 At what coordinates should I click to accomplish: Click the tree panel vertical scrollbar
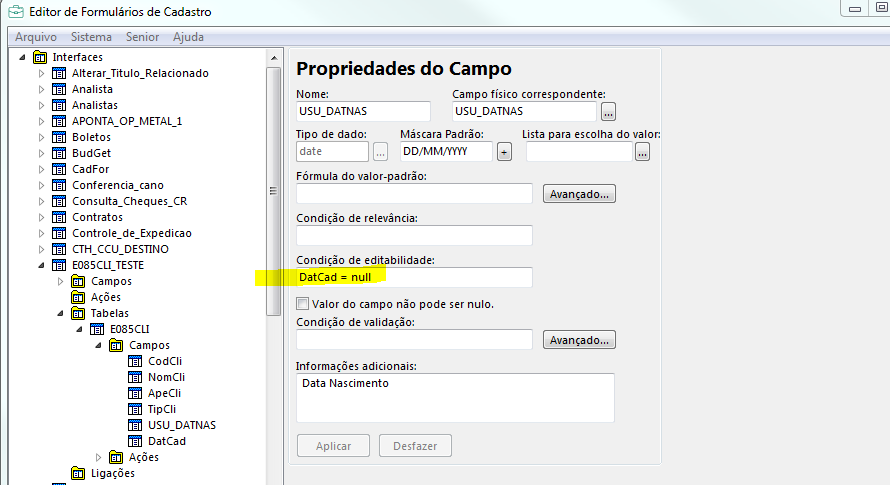(x=273, y=190)
